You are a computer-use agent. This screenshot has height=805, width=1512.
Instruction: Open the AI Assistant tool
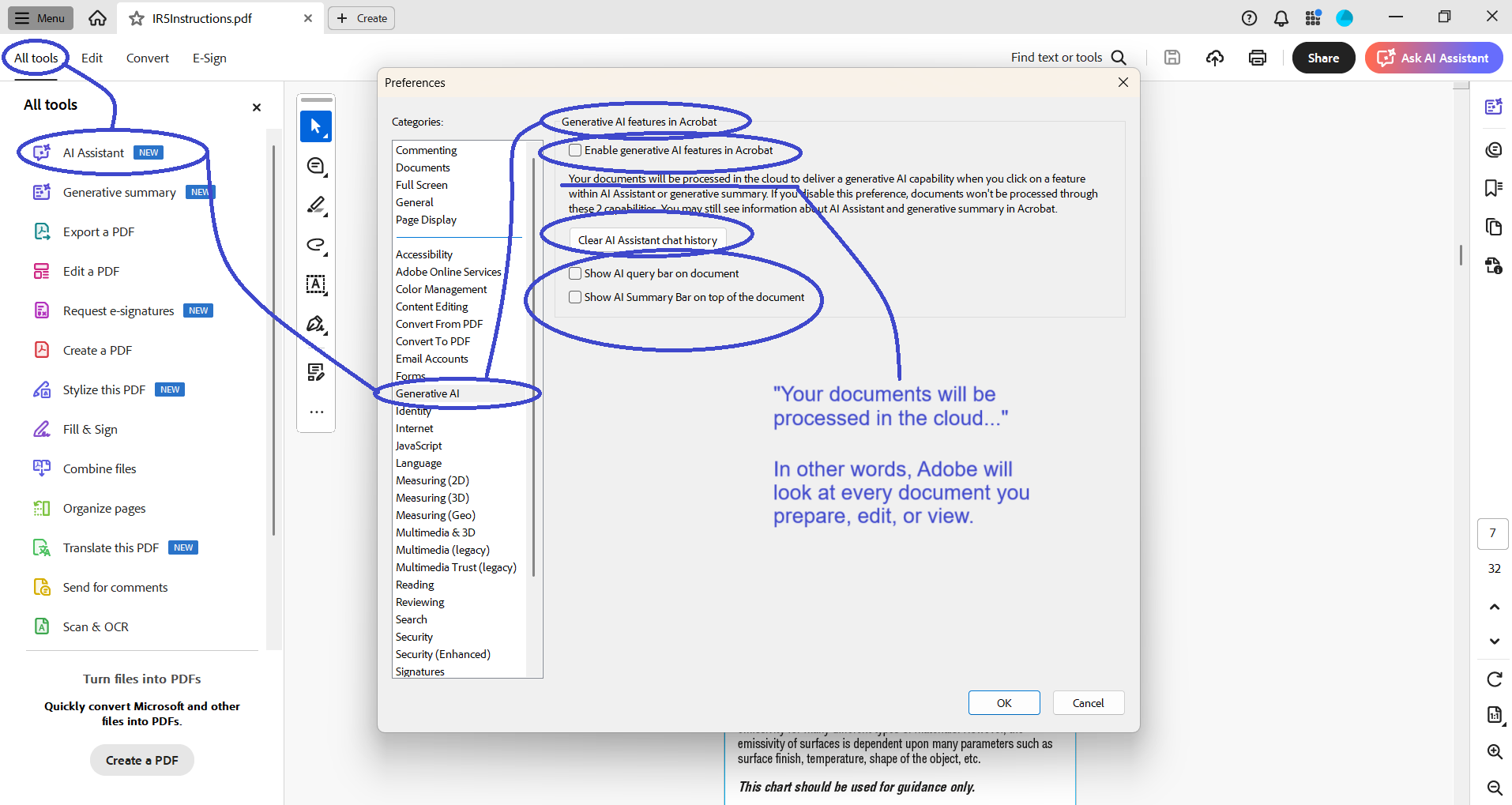pyautogui.click(x=95, y=152)
